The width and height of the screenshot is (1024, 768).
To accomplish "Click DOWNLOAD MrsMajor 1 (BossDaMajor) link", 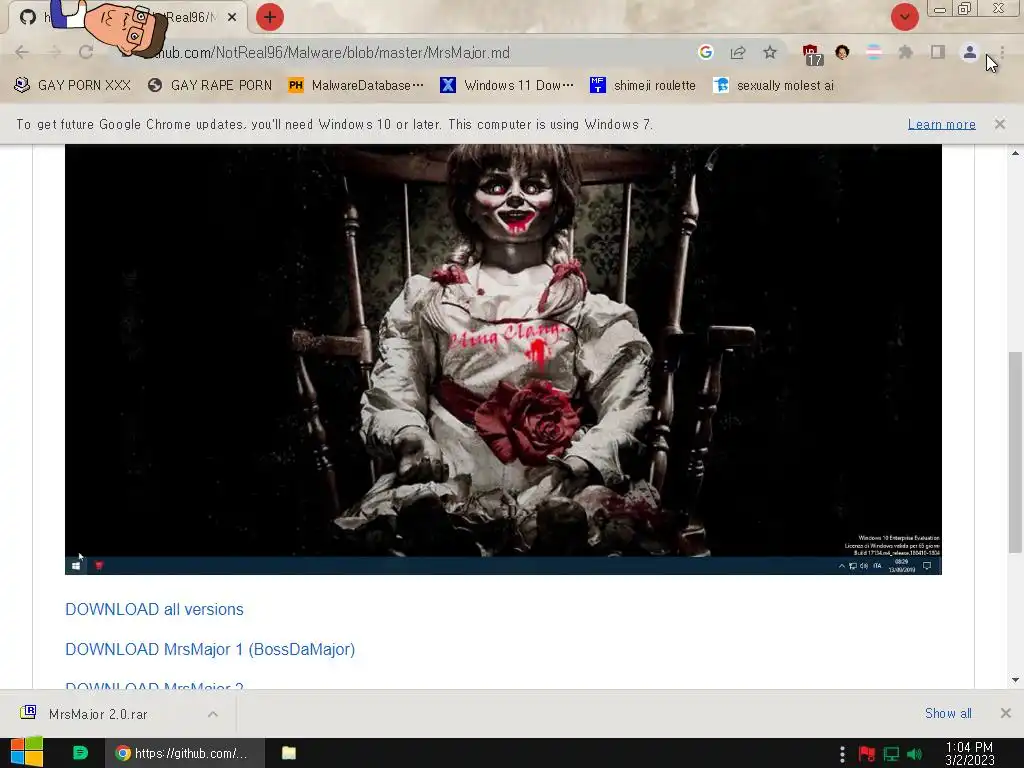I will (210, 650).
